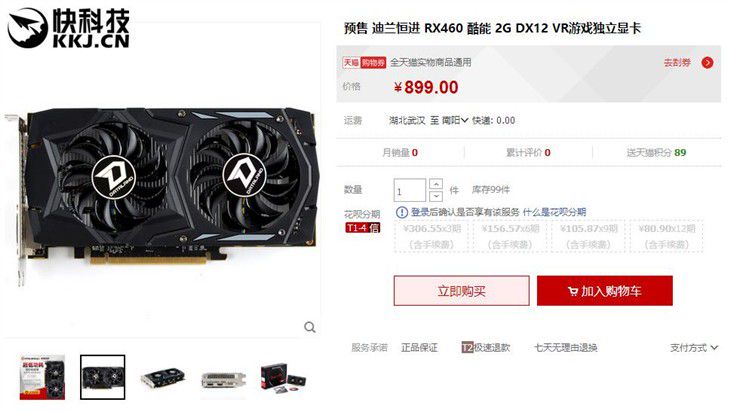
Task: Select the retail box with card thumbnail
Action: tap(283, 377)
